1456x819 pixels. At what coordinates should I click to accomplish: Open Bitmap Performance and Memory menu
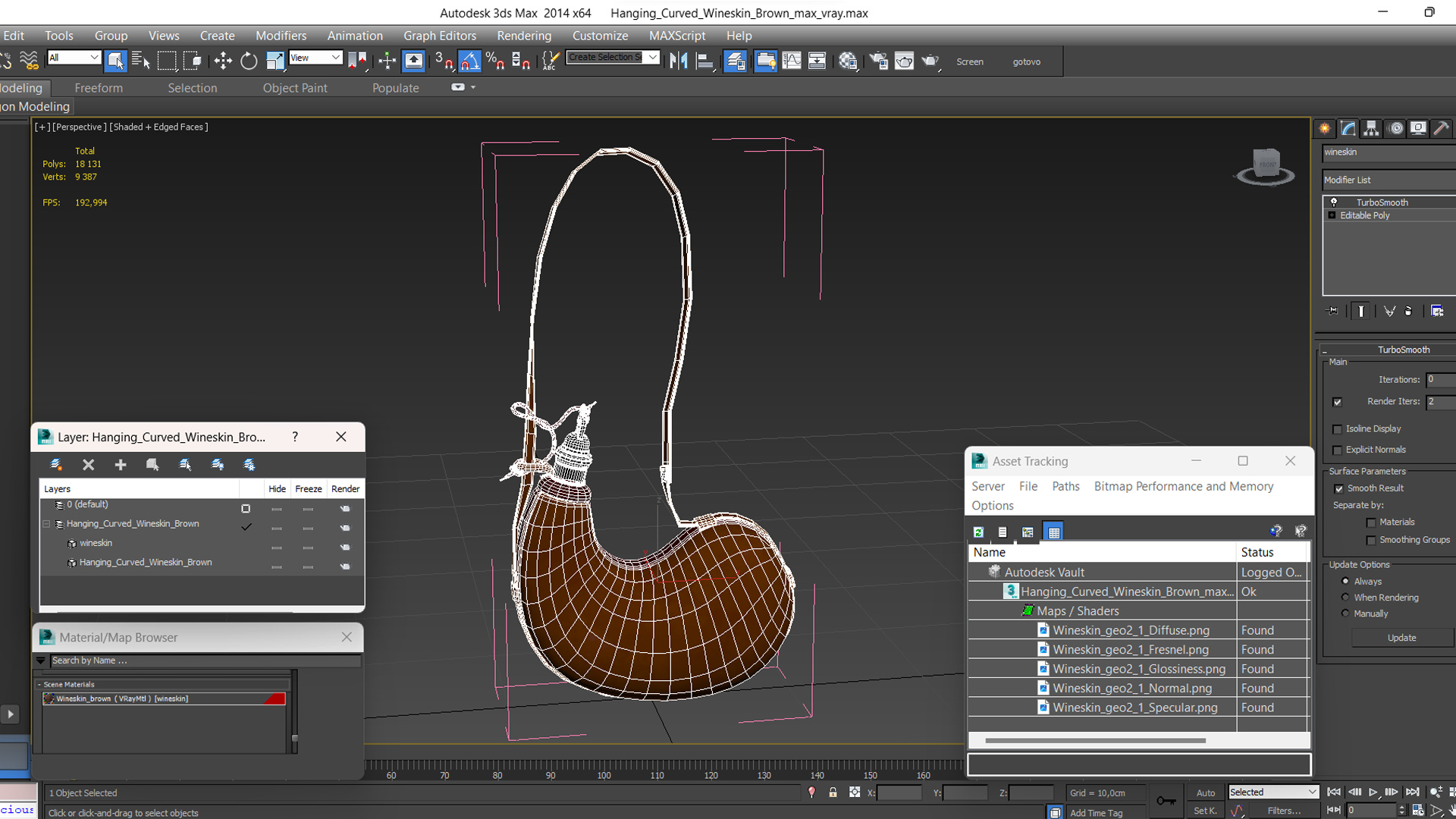tap(1183, 487)
